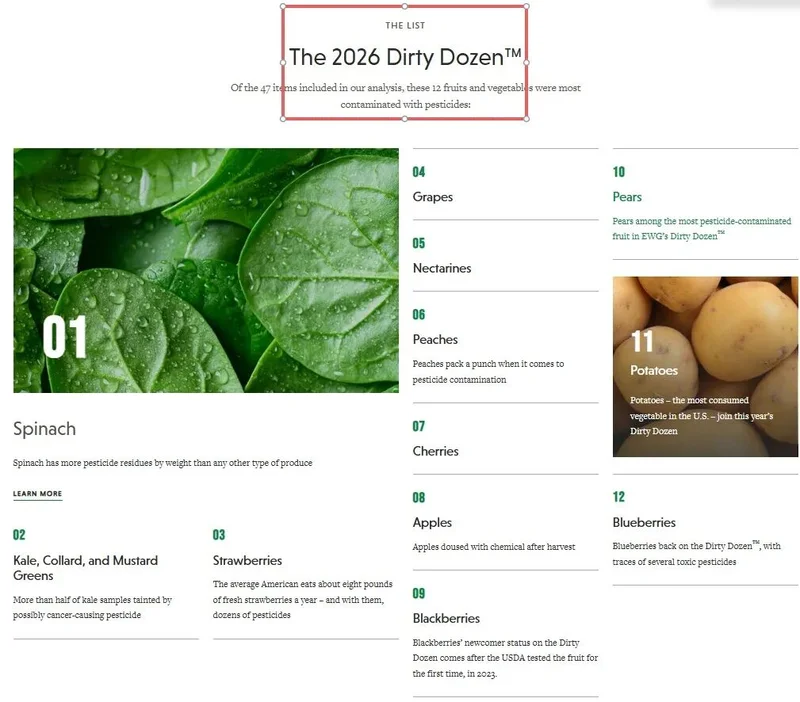Click the bottom-middle handle of the selection box
Image resolution: width=800 pixels, height=702 pixels.
pos(404,118)
